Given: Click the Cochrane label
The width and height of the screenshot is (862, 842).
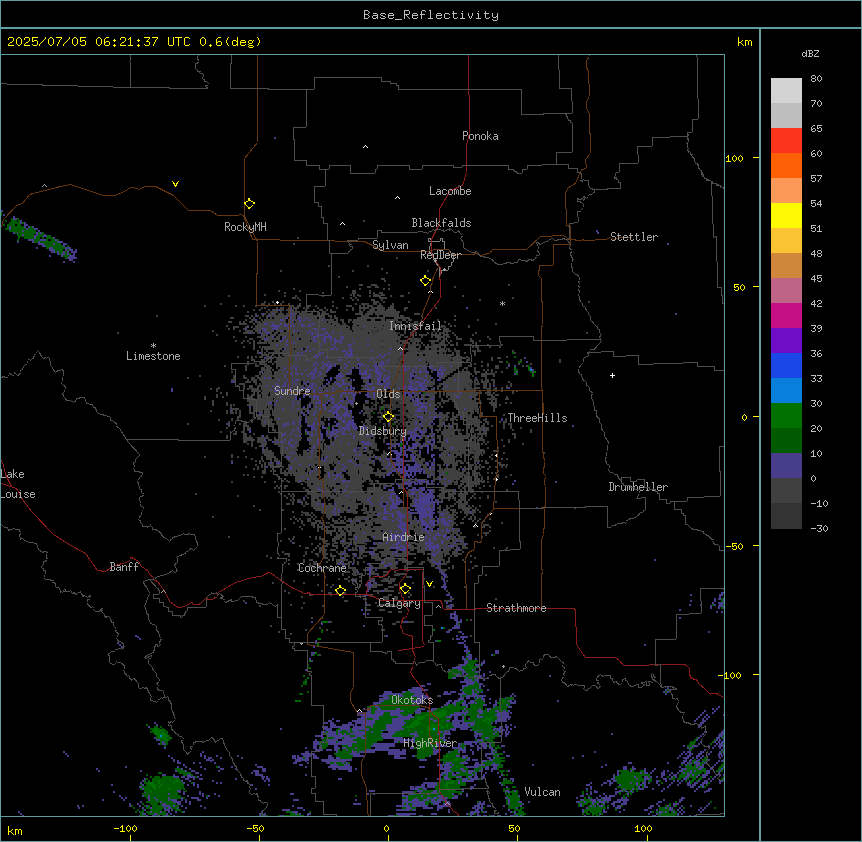Looking at the screenshot, I should (322, 568).
